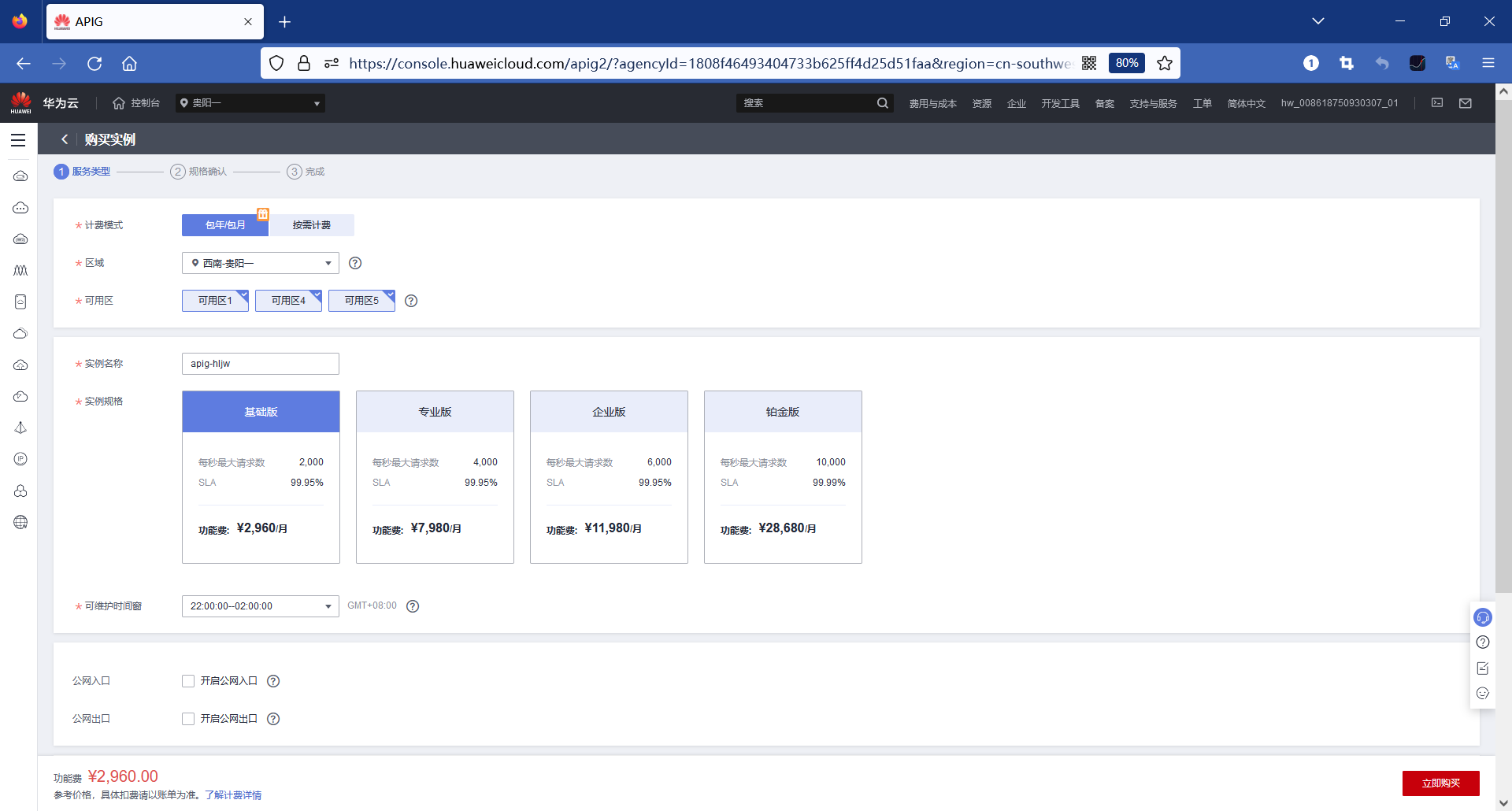Choose the 专业版 instance spec card
Image resolution: width=1512 pixels, height=811 pixels.
[x=435, y=477]
